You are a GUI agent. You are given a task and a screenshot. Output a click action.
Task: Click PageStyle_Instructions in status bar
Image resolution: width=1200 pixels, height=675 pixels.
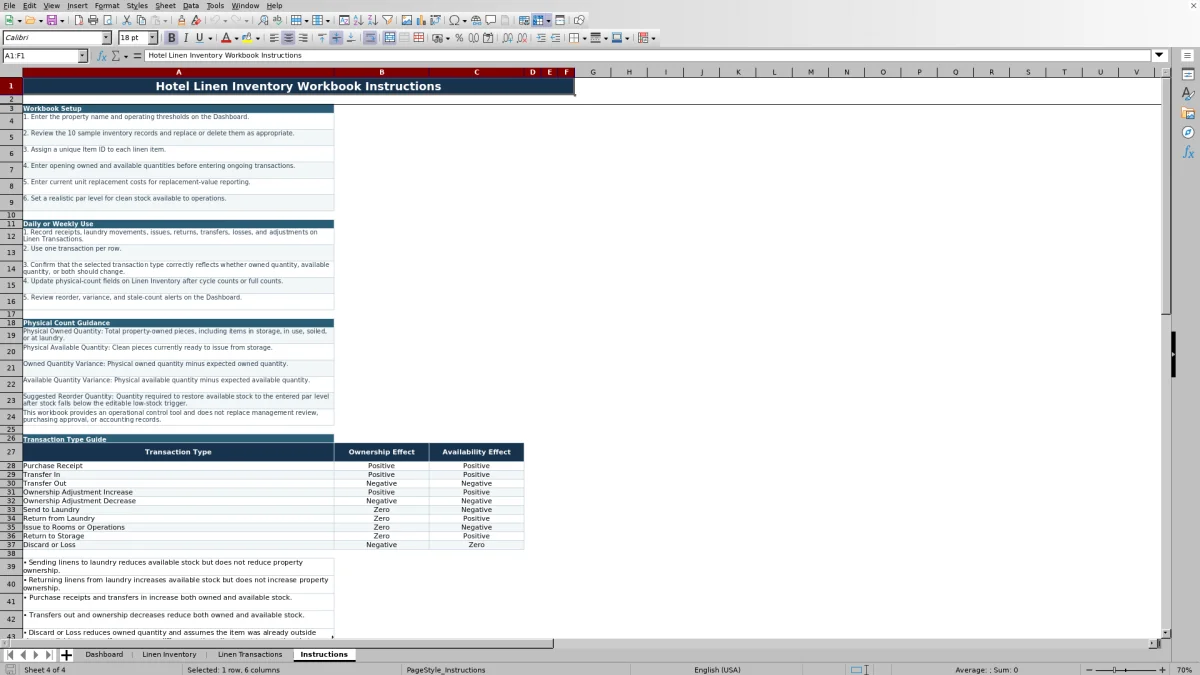446,669
